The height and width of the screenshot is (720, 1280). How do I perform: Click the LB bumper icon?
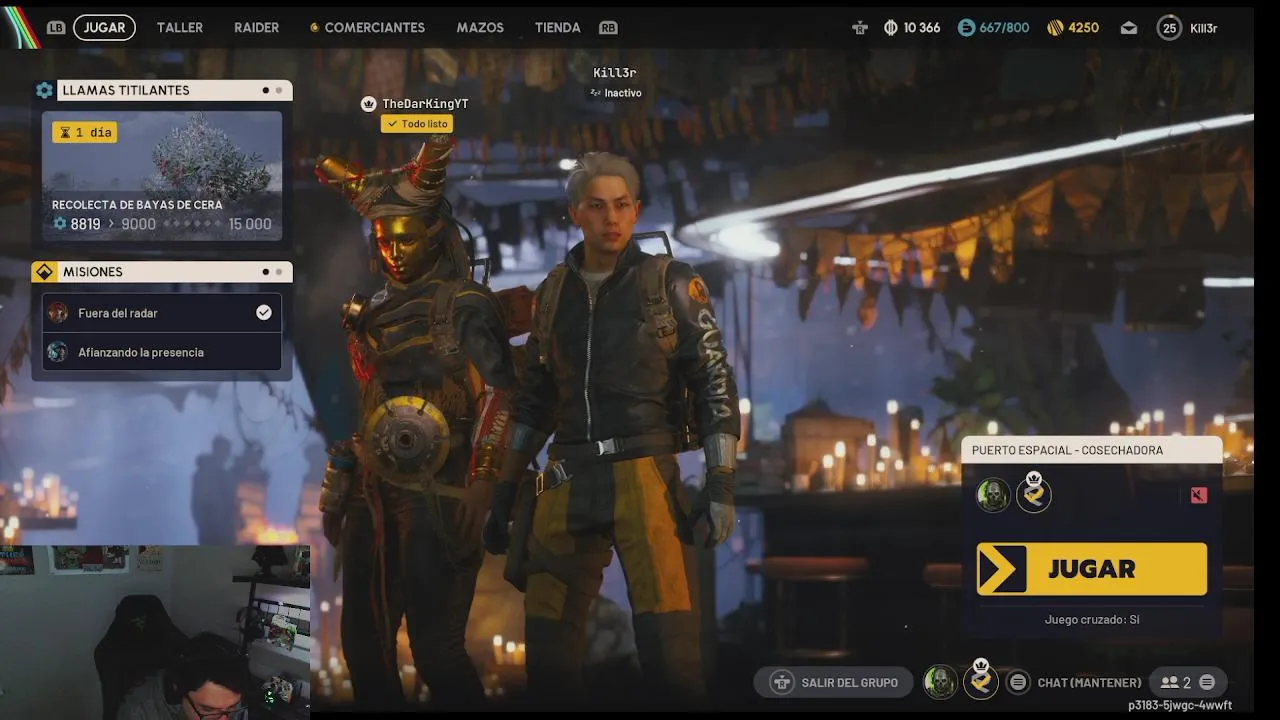pyautogui.click(x=56, y=27)
